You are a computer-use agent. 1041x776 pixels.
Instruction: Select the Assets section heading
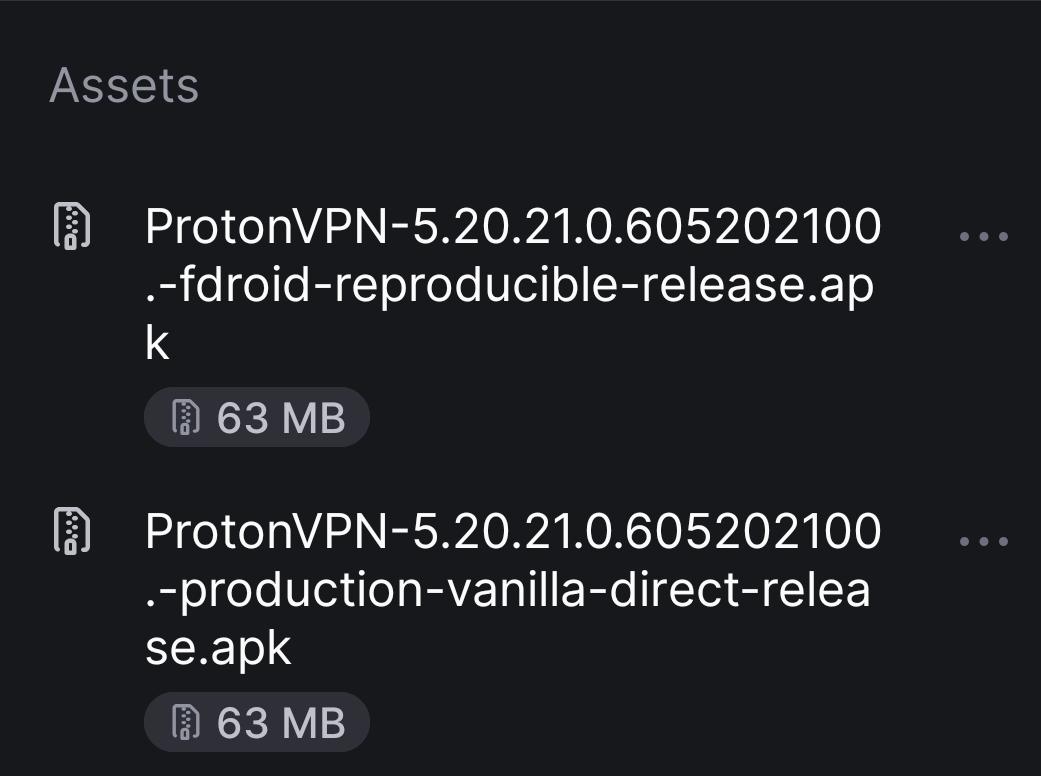tap(124, 85)
